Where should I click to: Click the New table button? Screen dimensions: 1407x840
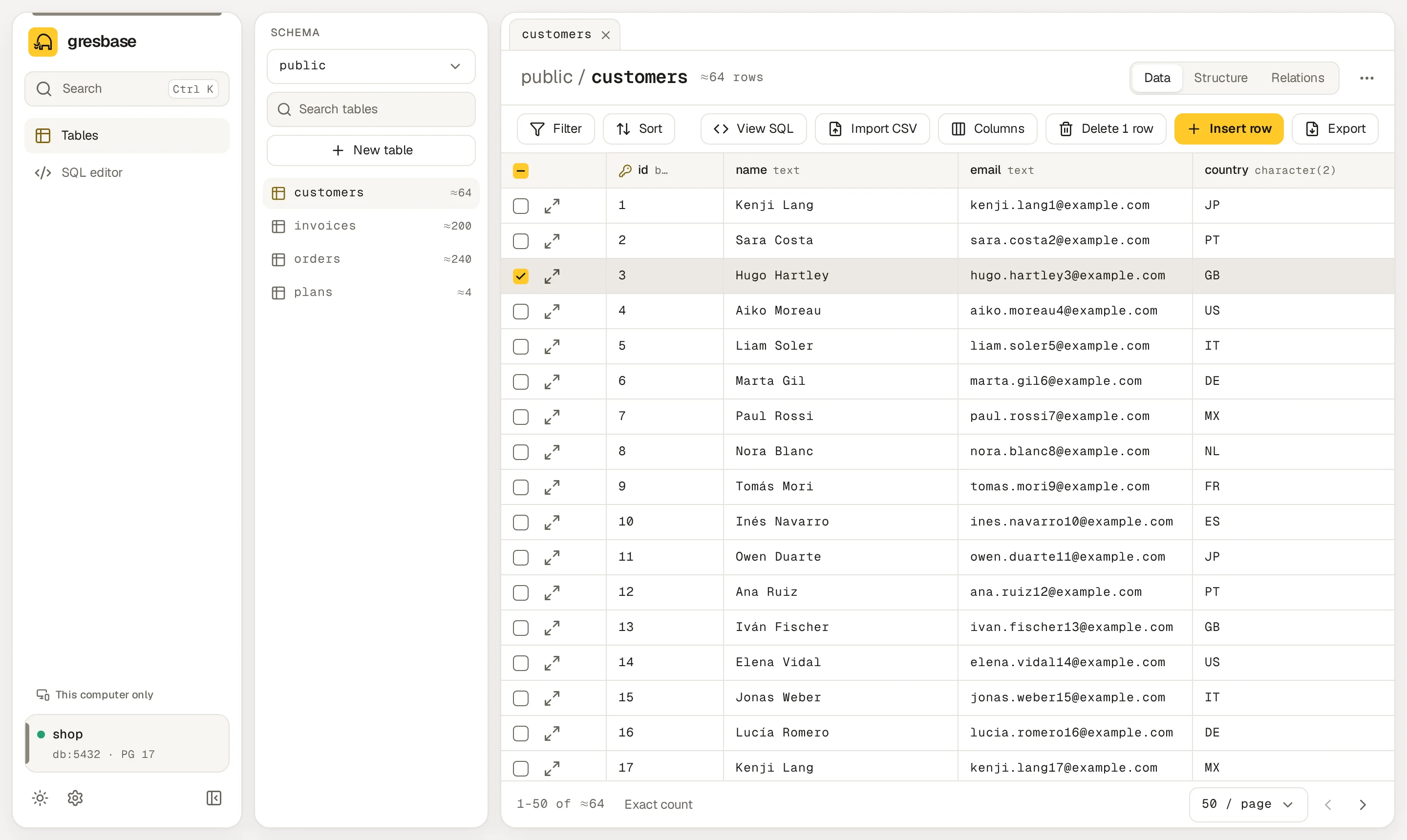point(371,150)
